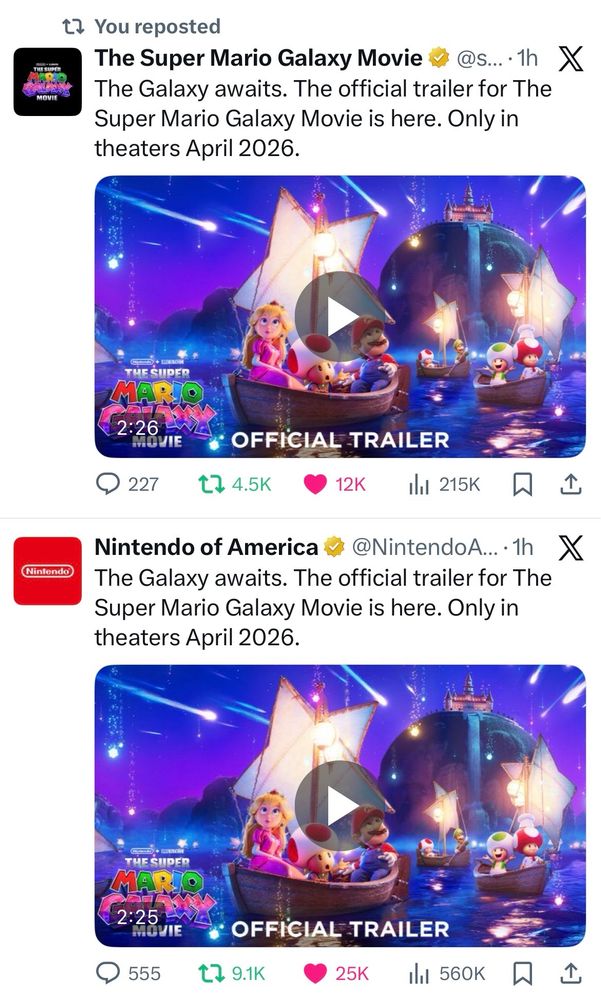Image resolution: width=601 pixels, height=1000 pixels.
Task: Unlike the Super Mario Galaxy Movie post
Action: 334,485
